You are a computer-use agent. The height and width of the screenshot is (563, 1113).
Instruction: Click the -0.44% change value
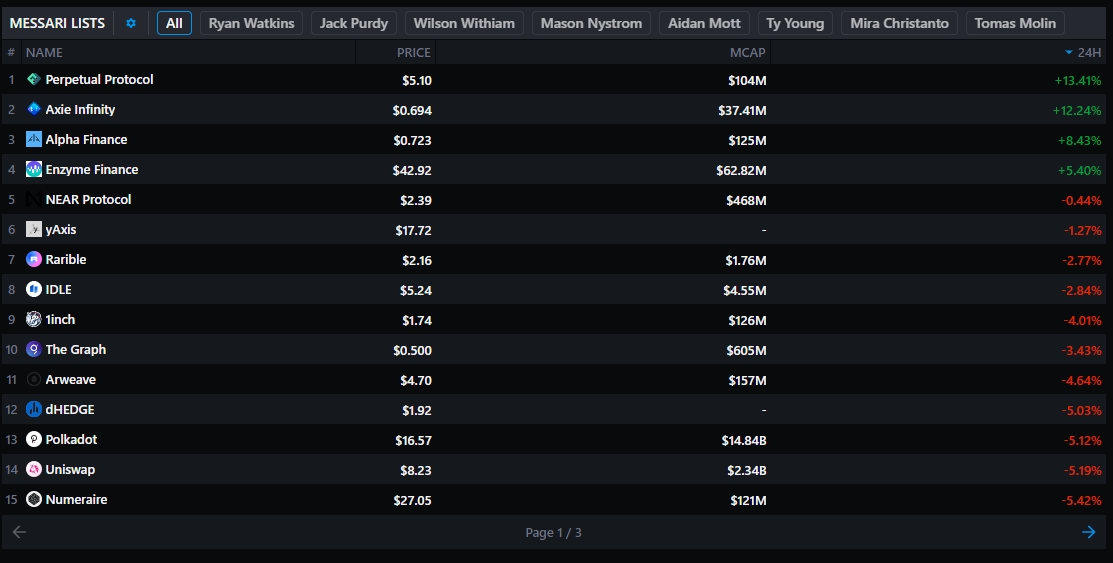pos(1081,200)
